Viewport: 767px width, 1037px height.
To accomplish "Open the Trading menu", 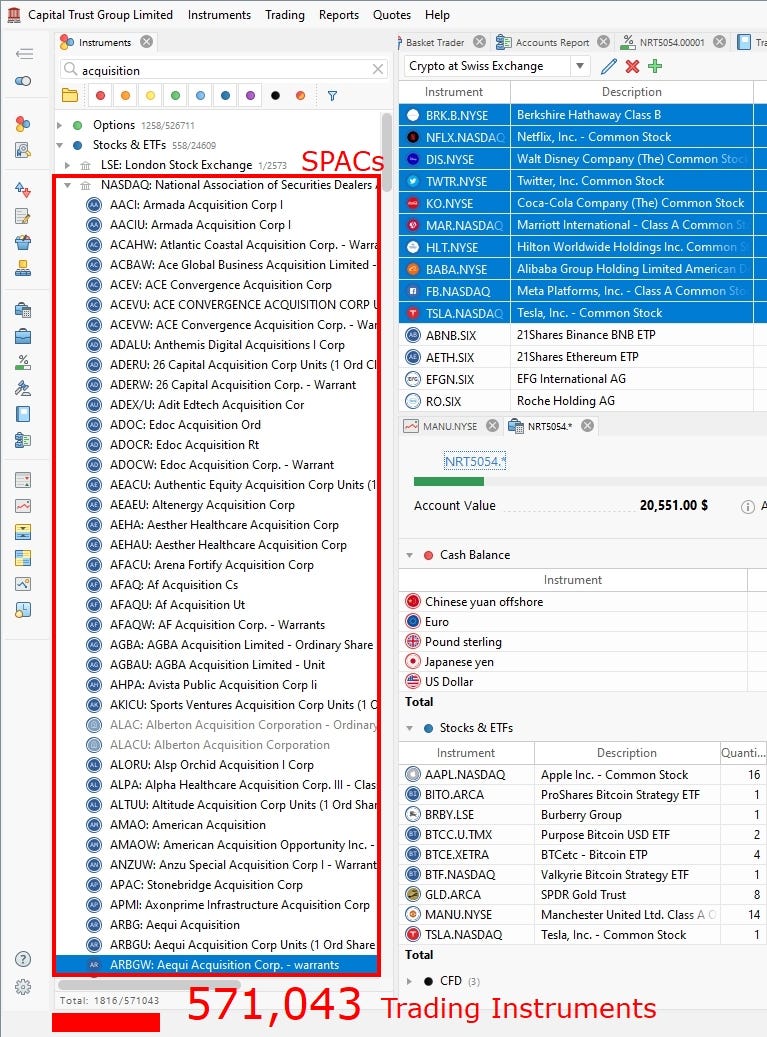I will tap(285, 15).
